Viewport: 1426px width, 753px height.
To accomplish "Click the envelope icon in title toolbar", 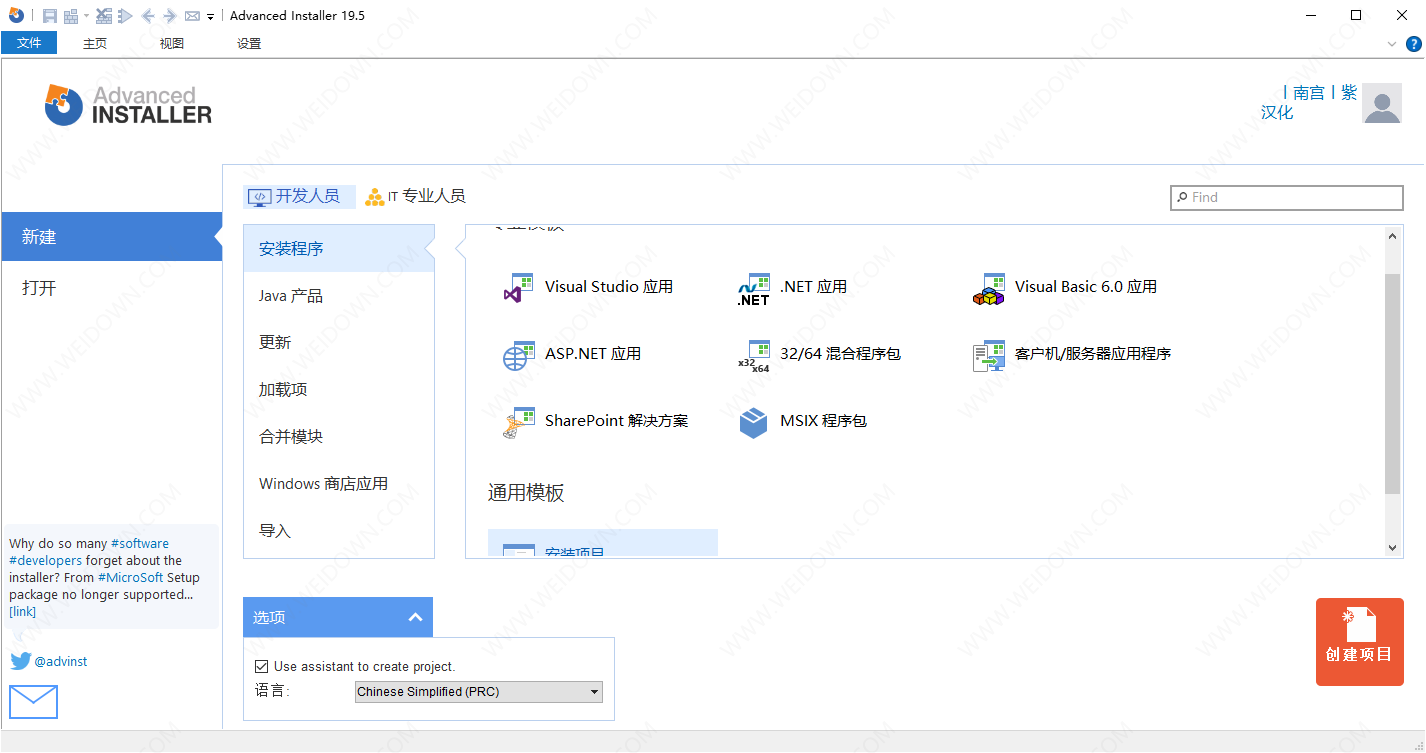I will click(192, 16).
